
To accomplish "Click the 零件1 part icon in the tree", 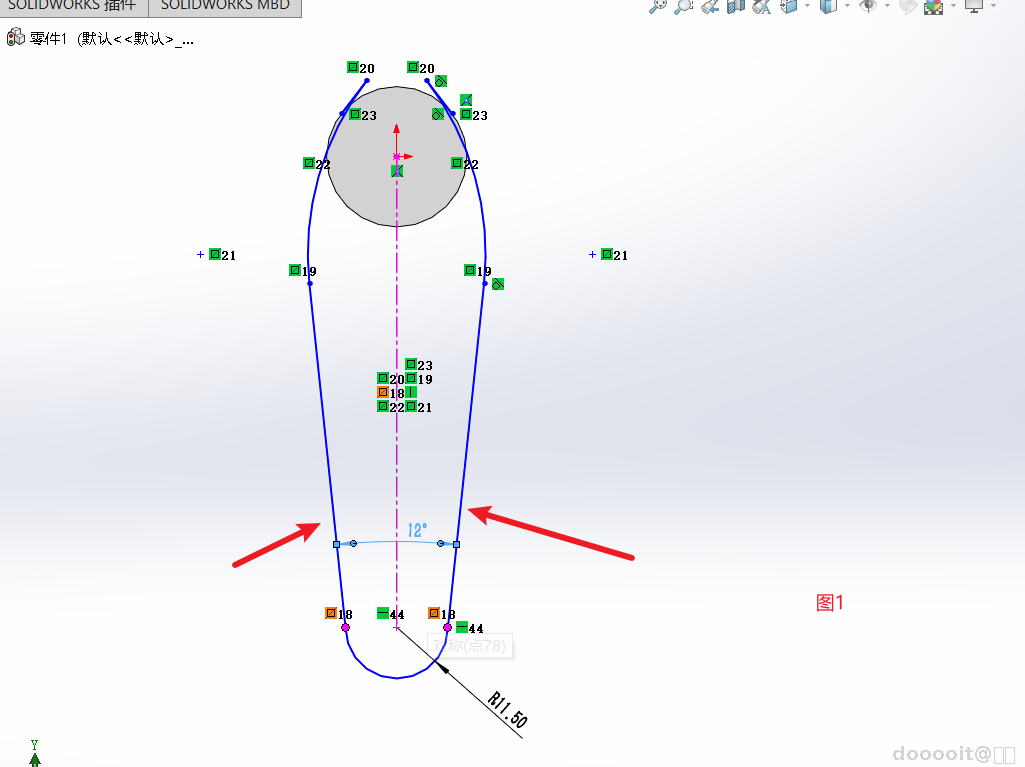I will (x=15, y=38).
